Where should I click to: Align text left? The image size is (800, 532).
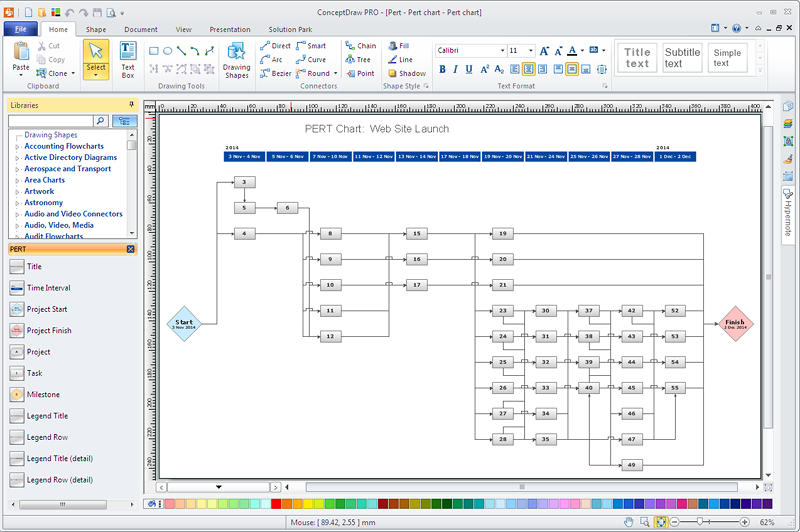(515, 69)
